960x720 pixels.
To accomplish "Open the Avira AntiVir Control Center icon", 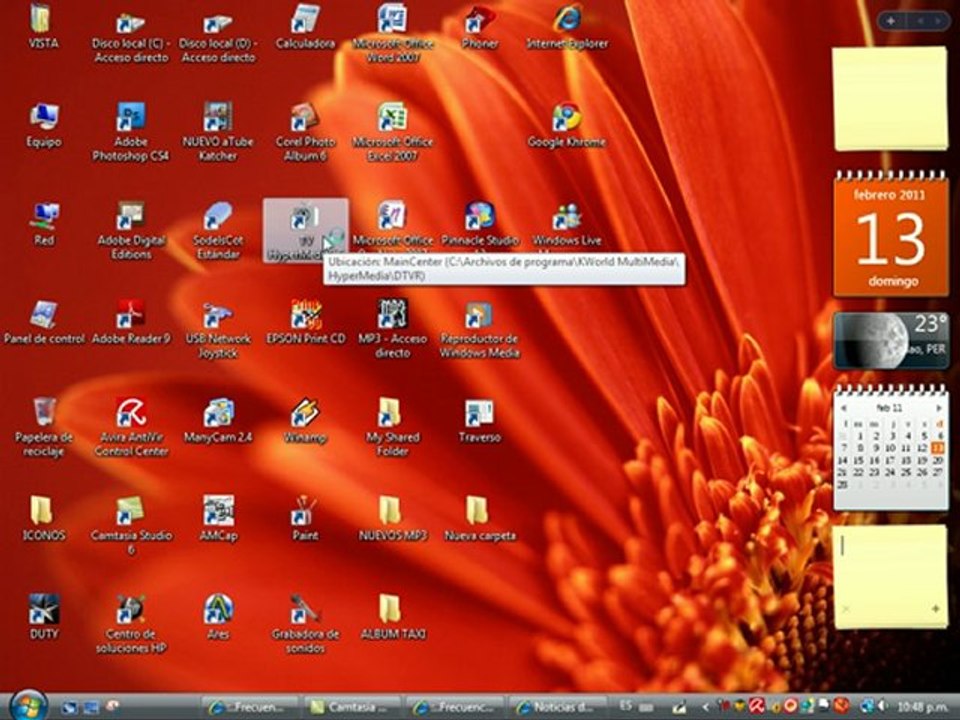I will (x=131, y=413).
